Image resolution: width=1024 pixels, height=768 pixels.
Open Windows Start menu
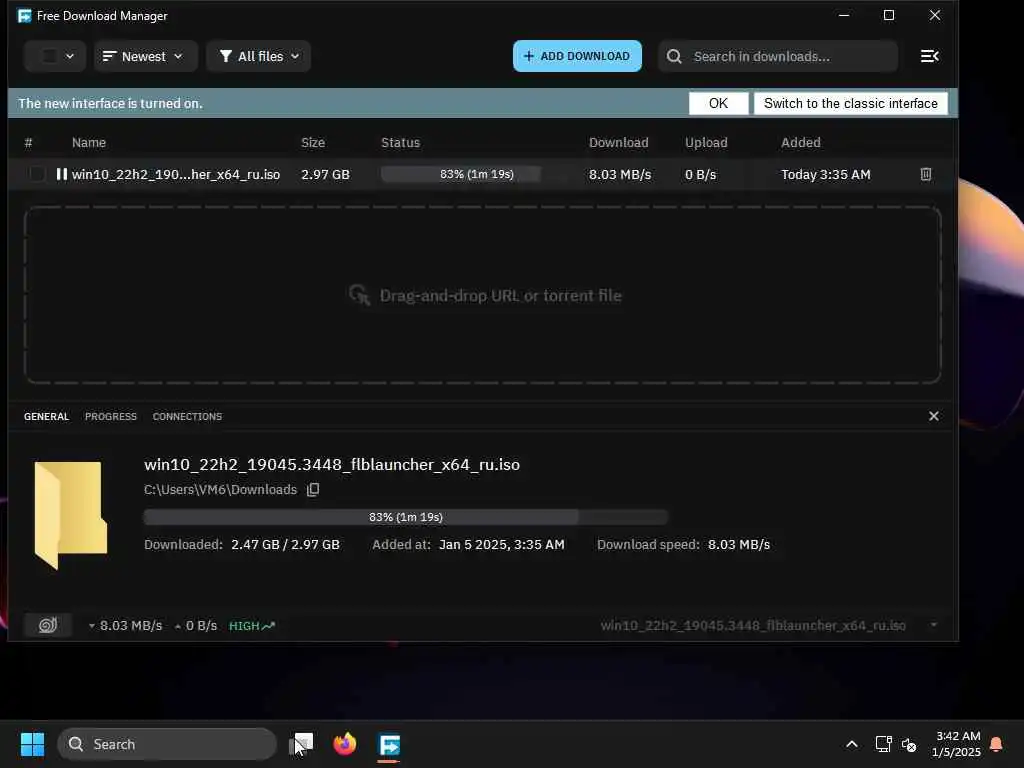point(32,744)
